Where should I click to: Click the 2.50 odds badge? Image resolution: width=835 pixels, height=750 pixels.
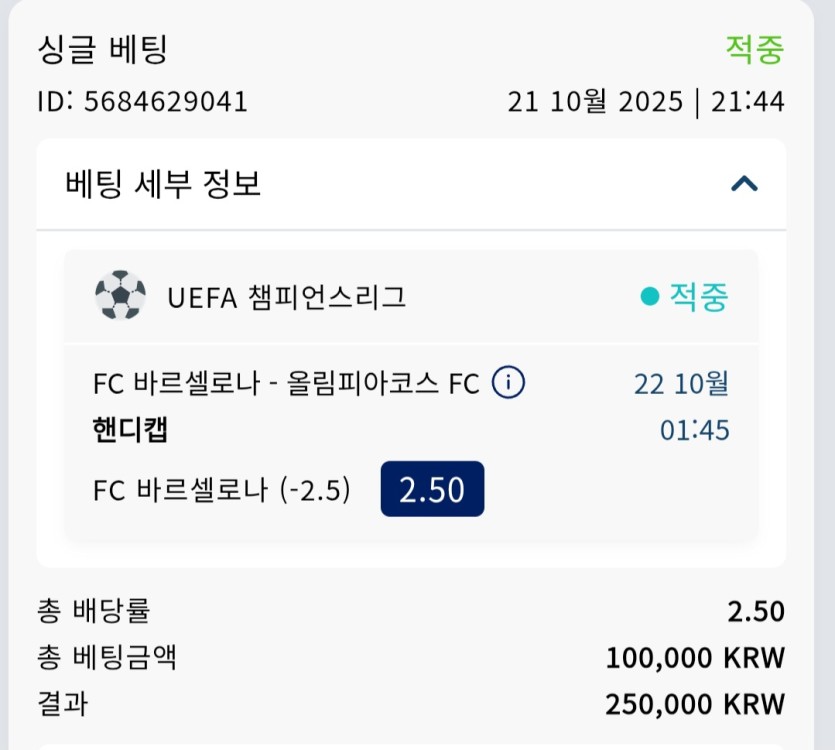click(432, 489)
